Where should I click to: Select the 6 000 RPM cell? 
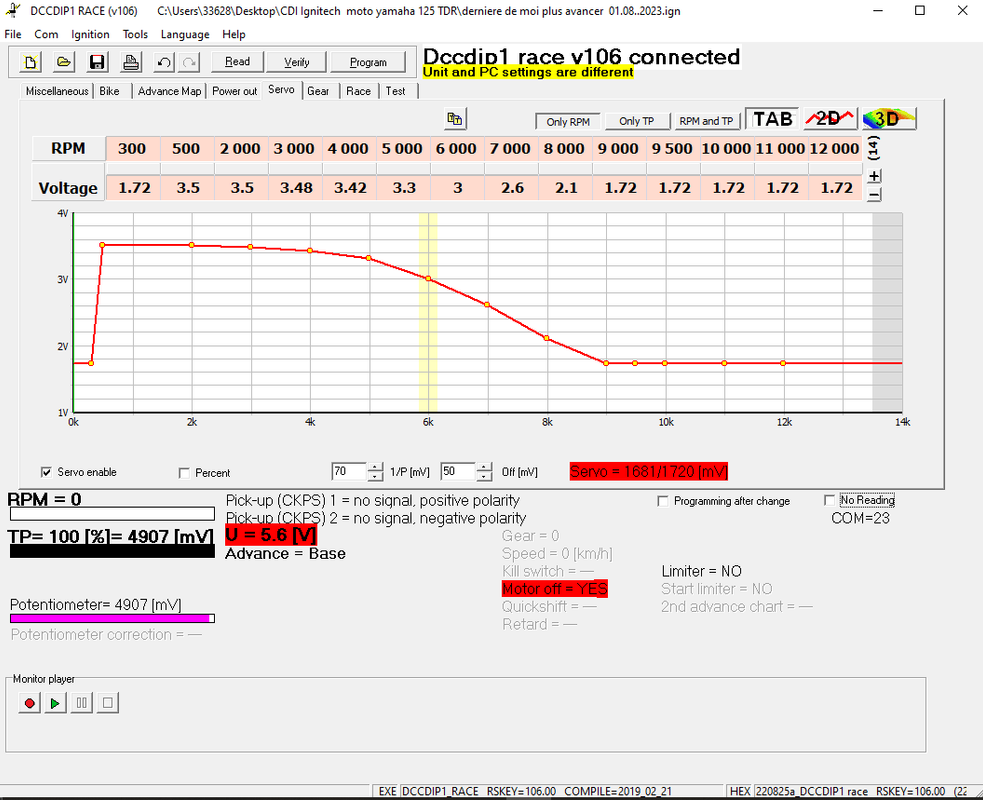(456, 149)
